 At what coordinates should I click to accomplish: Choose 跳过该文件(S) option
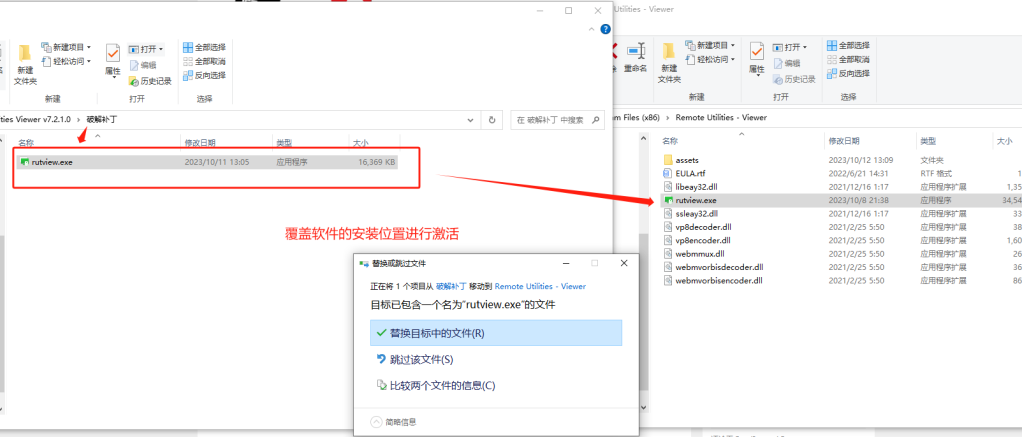496,359
